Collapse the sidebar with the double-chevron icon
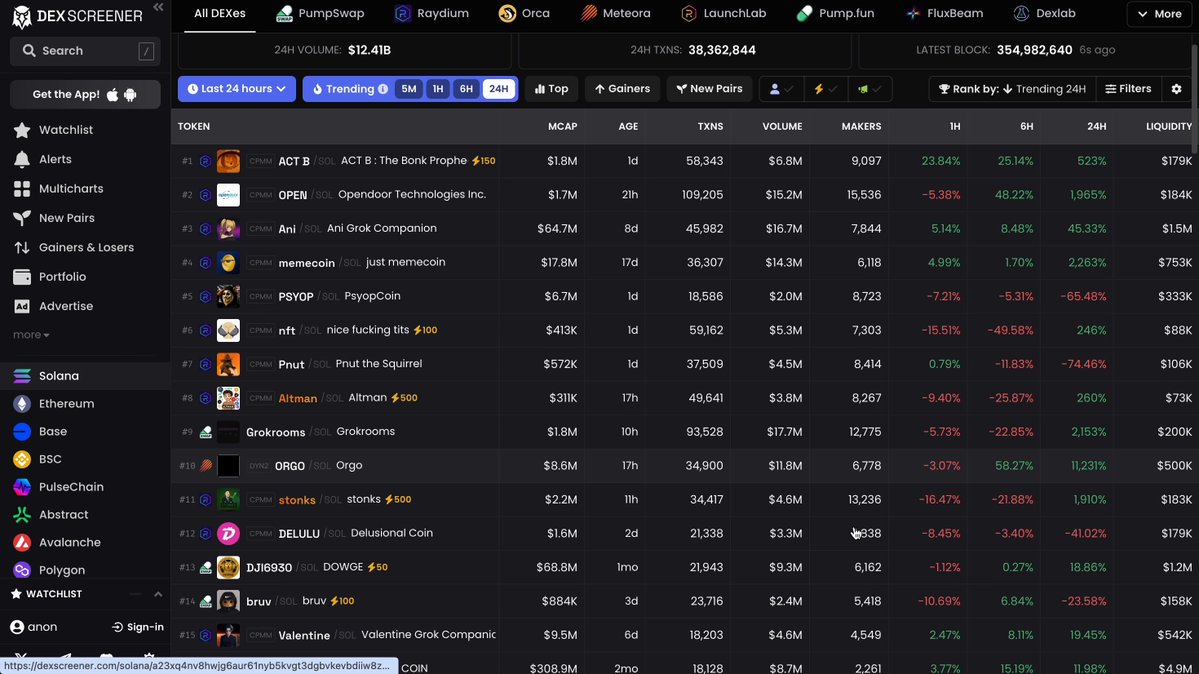Screen dimensions: 1199x674 158,8
